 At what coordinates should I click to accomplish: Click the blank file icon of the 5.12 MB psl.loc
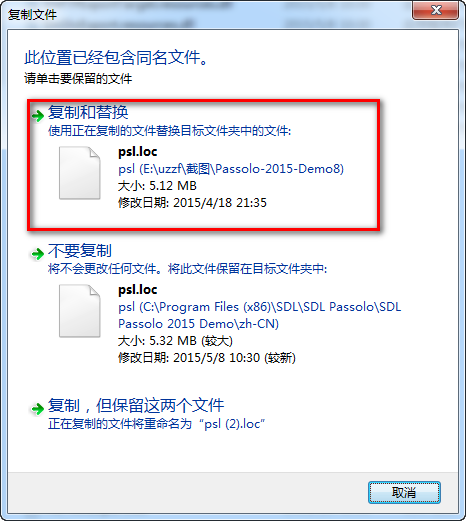pyautogui.click(x=80, y=173)
